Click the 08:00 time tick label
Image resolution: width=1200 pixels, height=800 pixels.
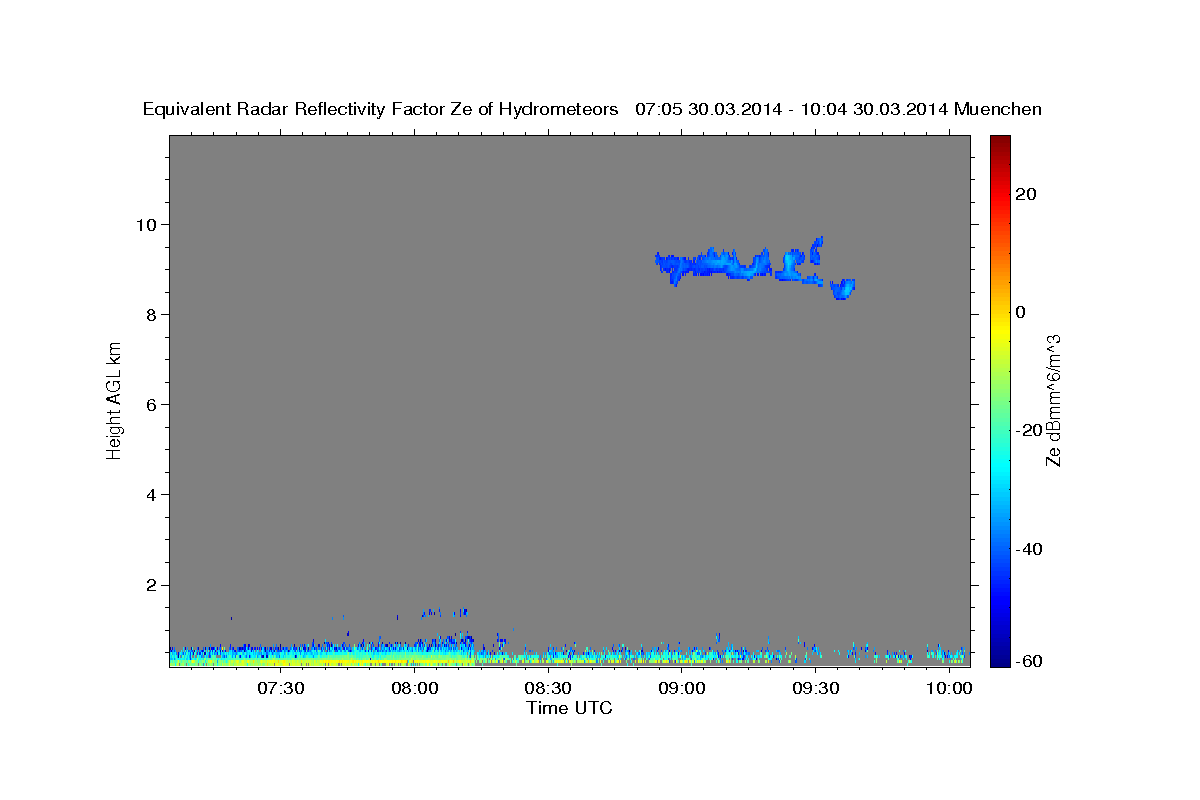click(414, 688)
